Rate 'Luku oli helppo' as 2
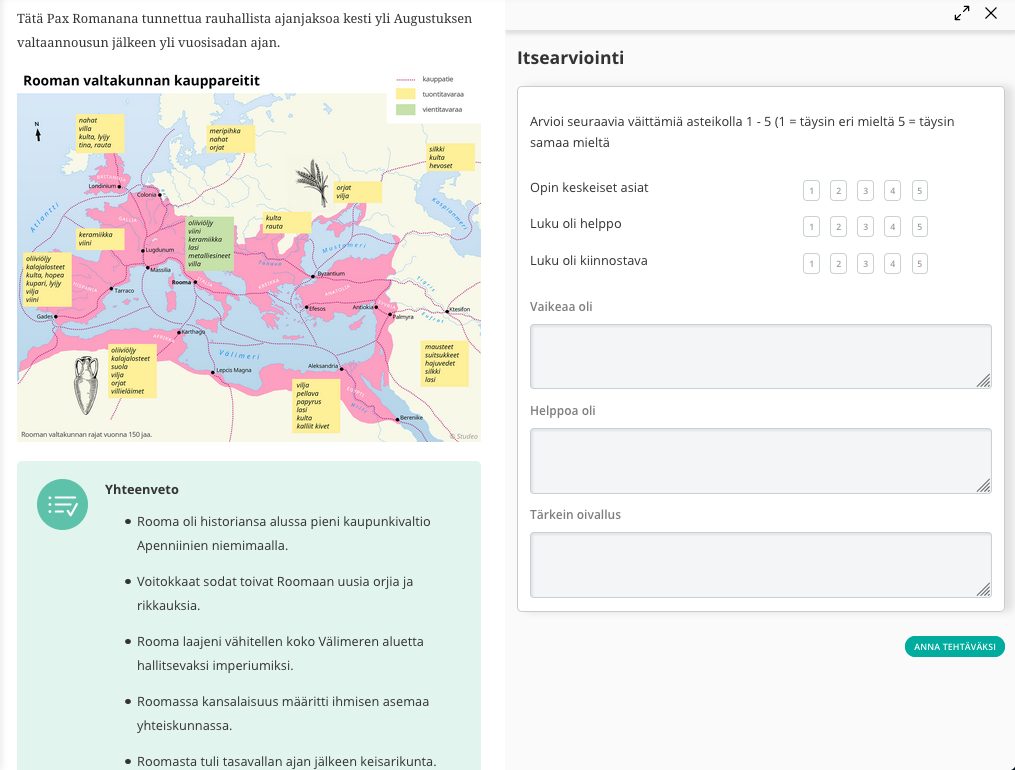1015x770 pixels. coord(838,227)
